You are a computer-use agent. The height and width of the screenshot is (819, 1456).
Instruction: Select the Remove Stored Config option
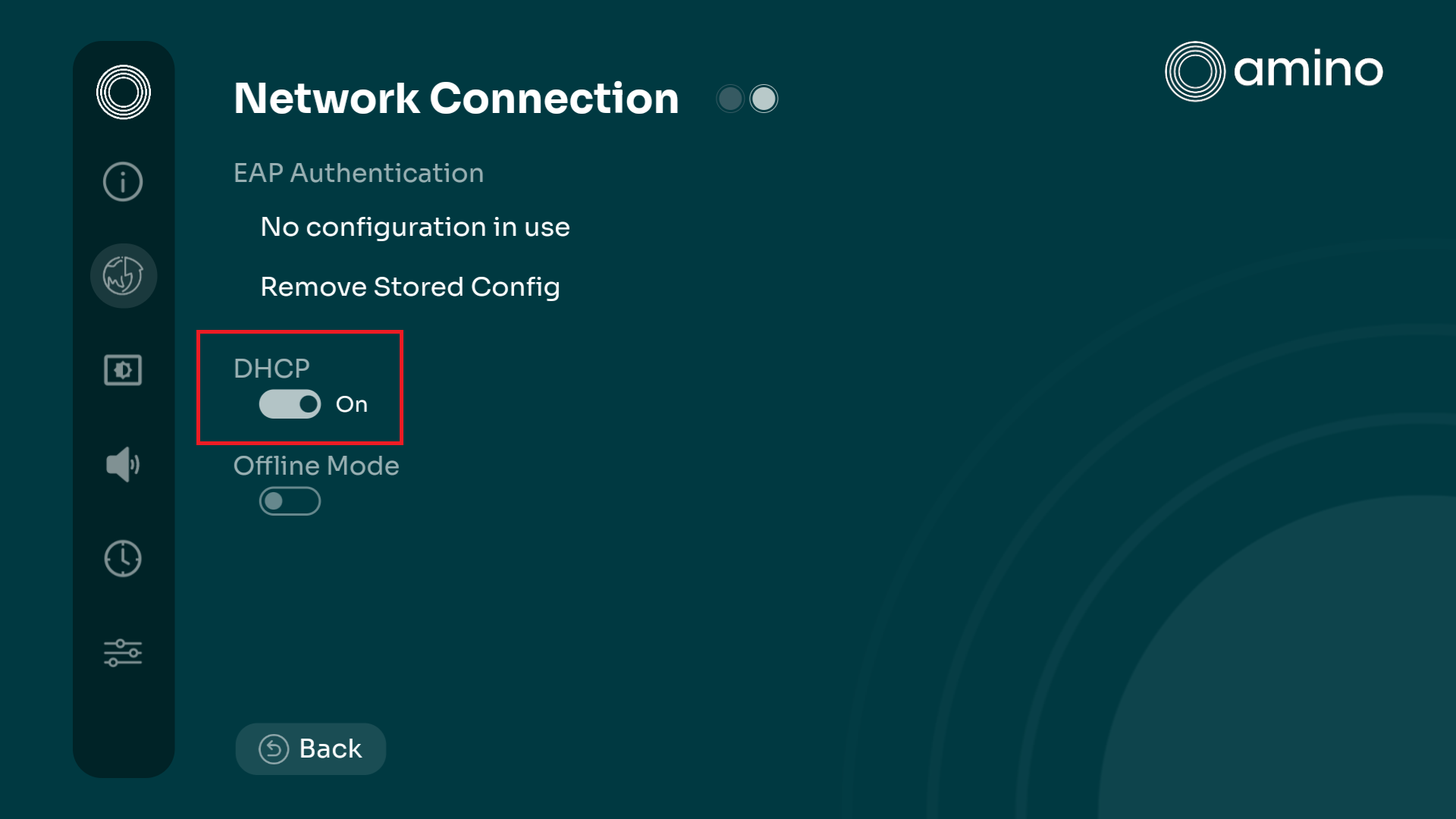click(410, 287)
